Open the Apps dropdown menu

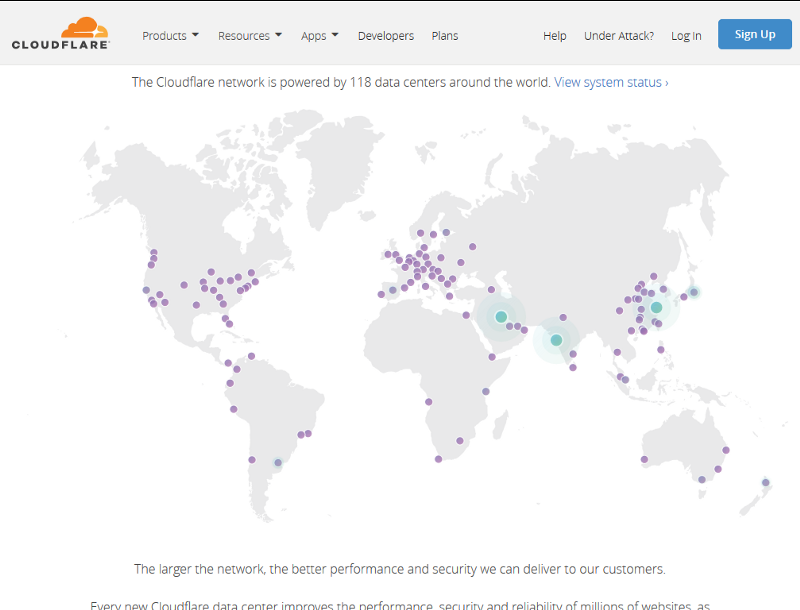click(x=320, y=36)
